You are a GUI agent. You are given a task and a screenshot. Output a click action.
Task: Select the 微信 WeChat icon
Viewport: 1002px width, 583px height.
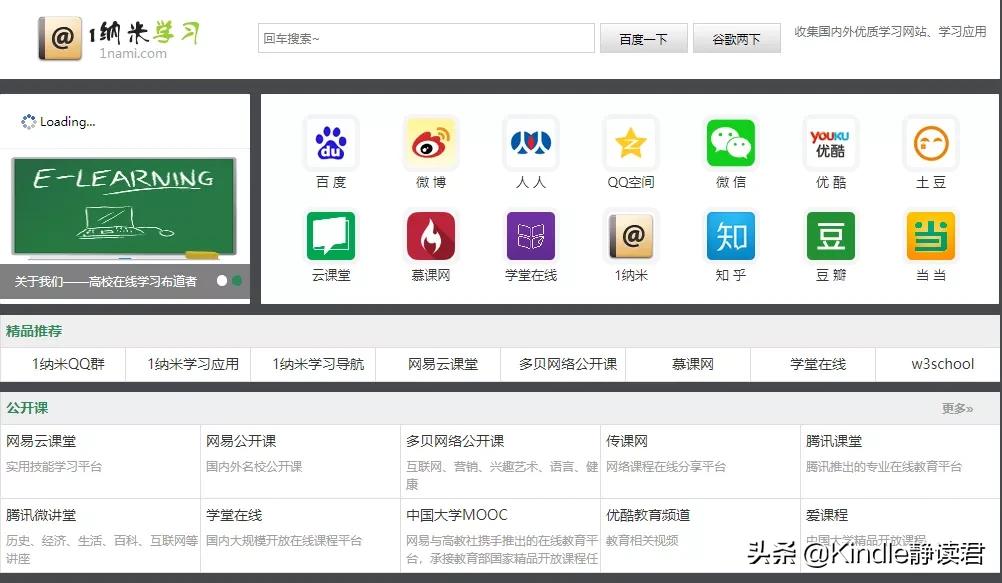click(731, 143)
